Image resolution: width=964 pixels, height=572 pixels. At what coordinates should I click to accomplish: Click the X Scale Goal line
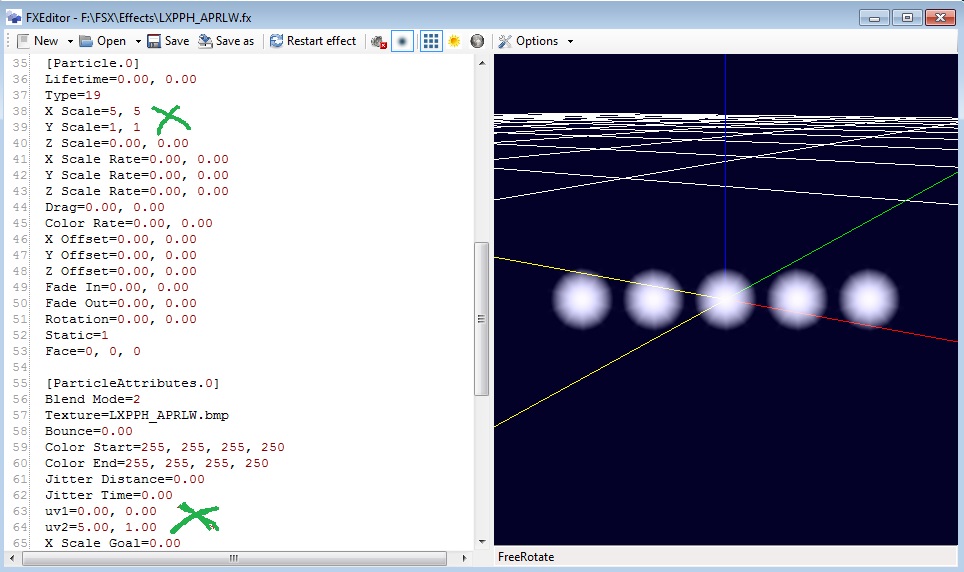coord(113,543)
